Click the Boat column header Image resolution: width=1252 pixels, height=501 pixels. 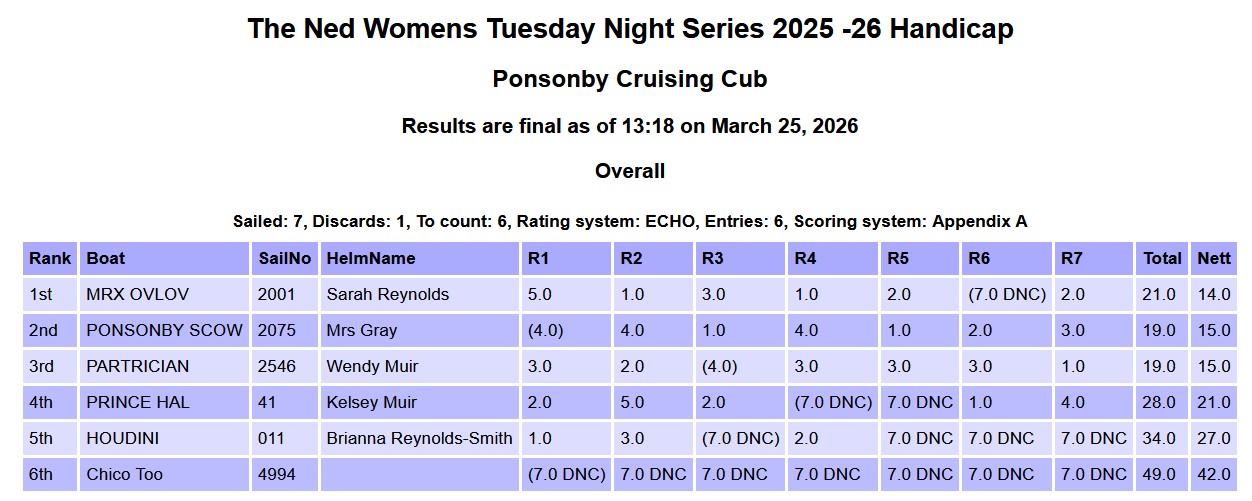pos(106,258)
